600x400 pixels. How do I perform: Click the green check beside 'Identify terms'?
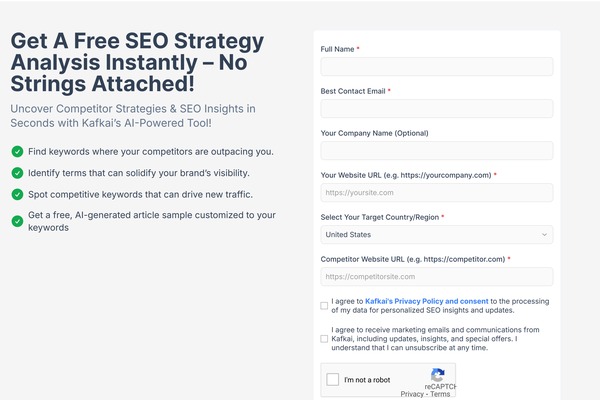(17, 173)
